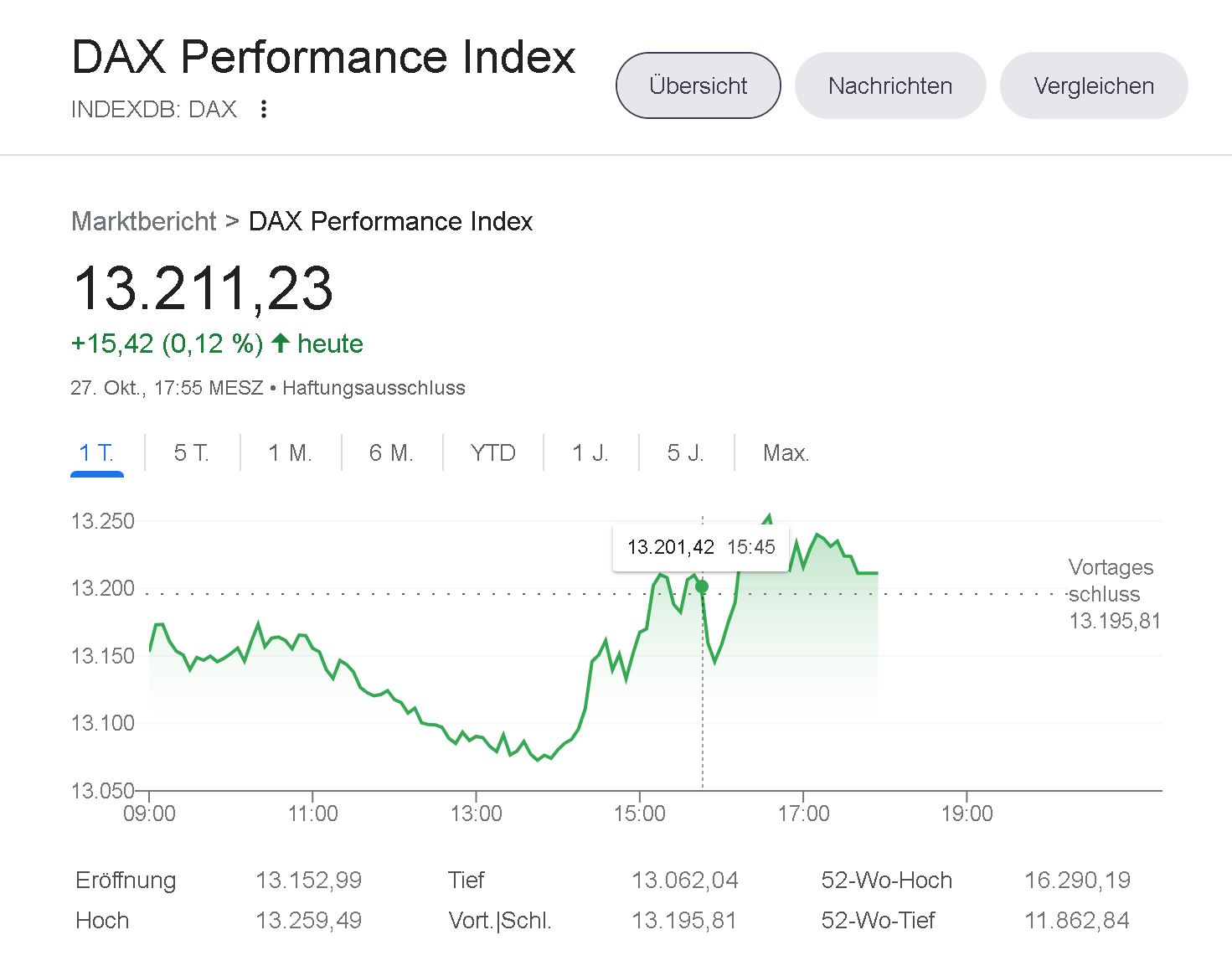Click the 13:00 x-axis label
This screenshot has height=966, width=1232.
[476, 814]
